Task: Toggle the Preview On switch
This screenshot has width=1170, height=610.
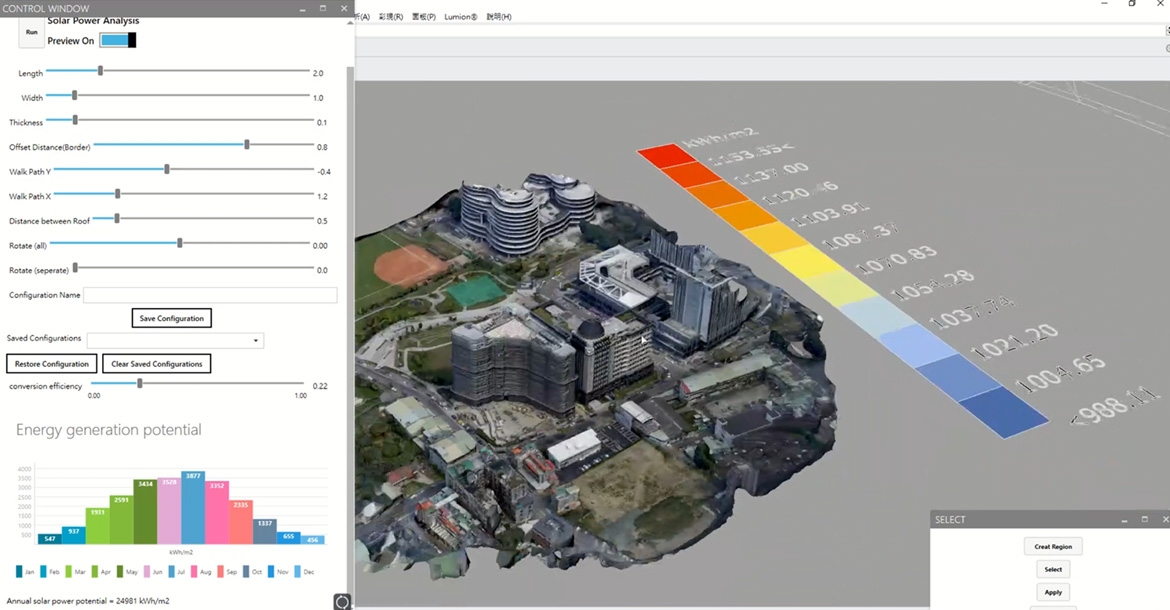Action: pos(118,40)
